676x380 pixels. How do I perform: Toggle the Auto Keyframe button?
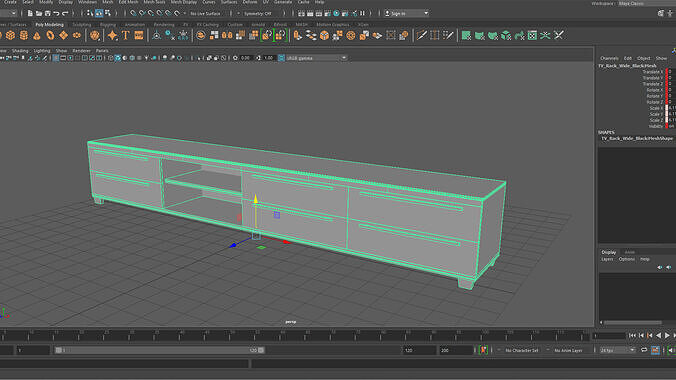click(483, 350)
